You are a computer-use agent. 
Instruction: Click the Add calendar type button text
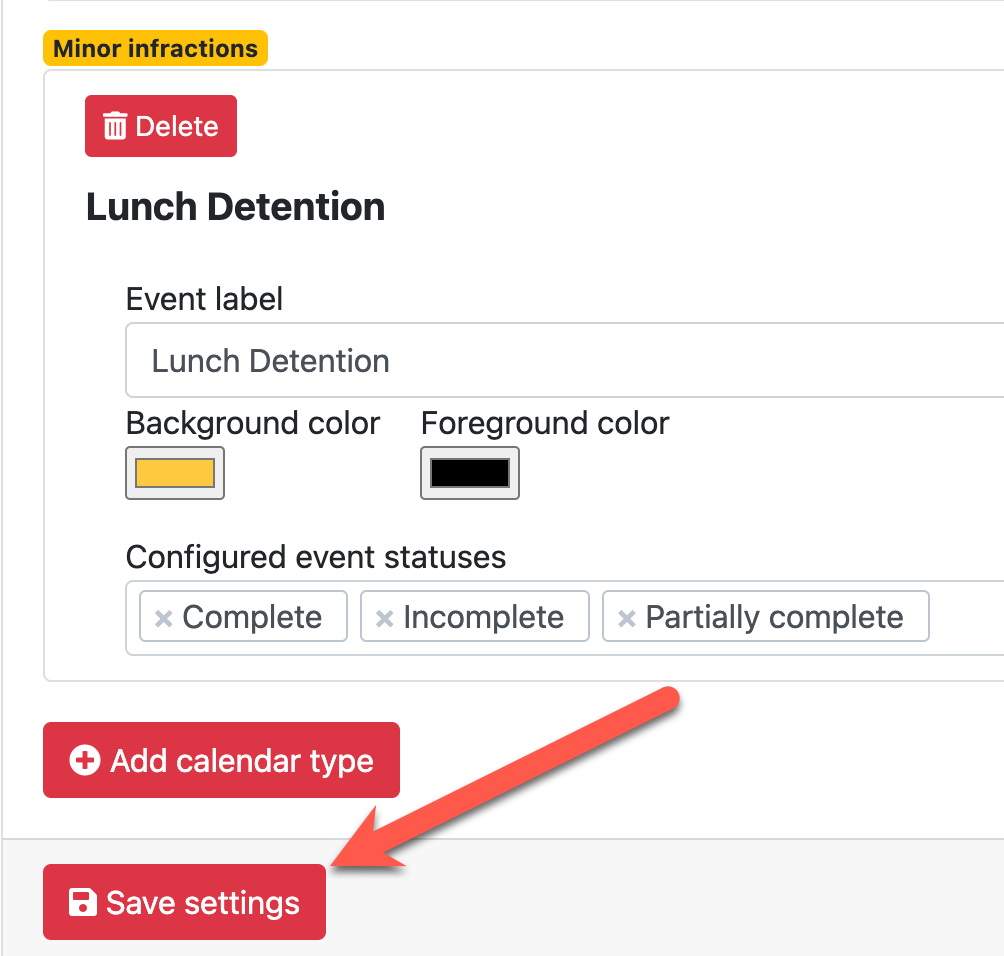(x=242, y=761)
